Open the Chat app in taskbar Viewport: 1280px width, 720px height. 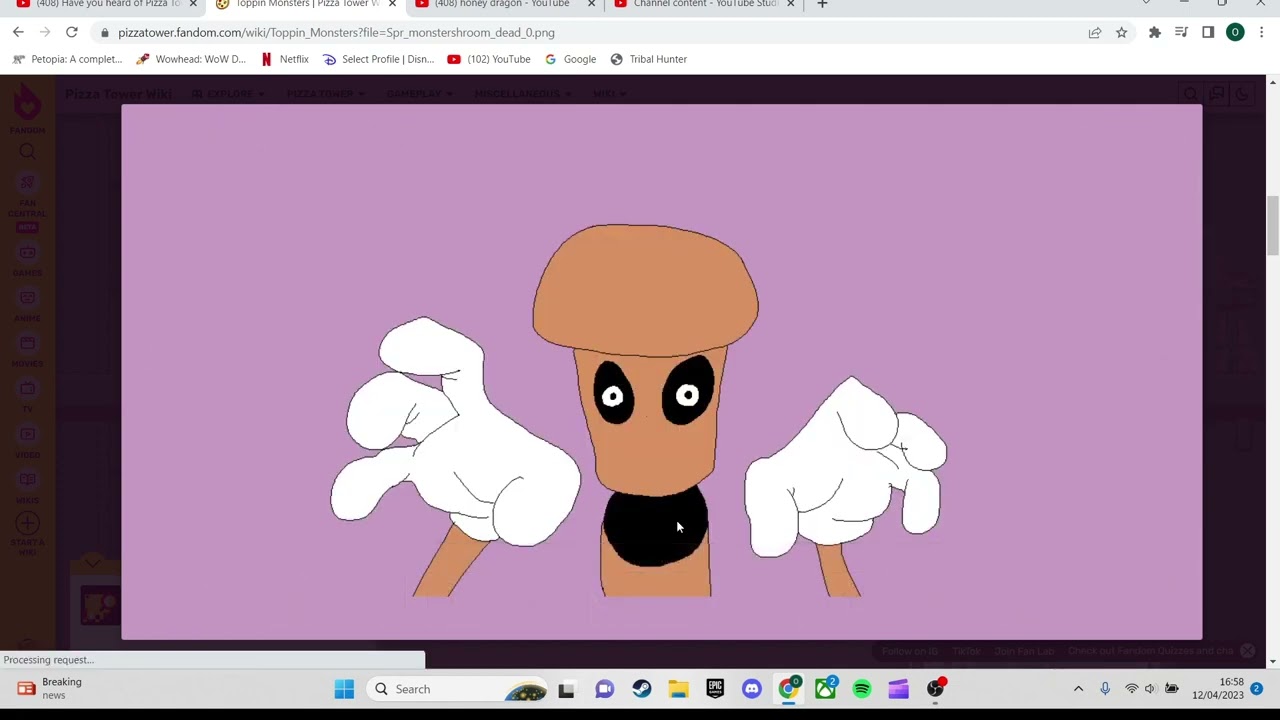(x=604, y=689)
